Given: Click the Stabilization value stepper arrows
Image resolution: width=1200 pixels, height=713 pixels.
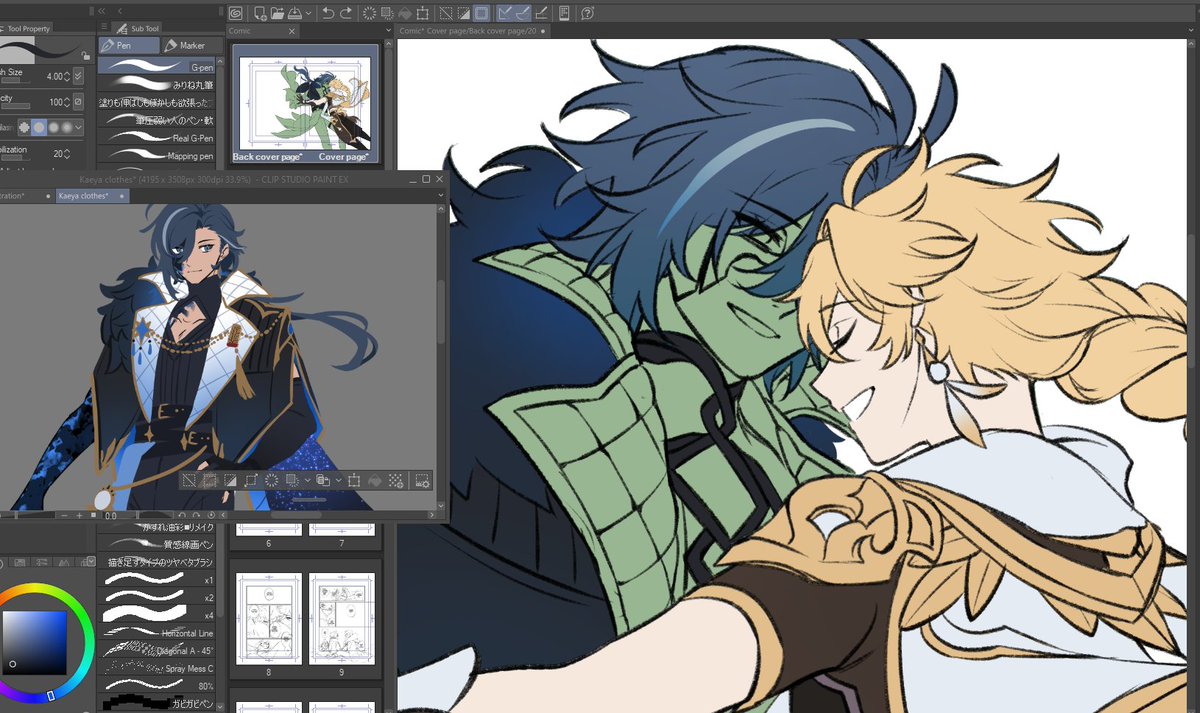Looking at the screenshot, I should (67, 154).
